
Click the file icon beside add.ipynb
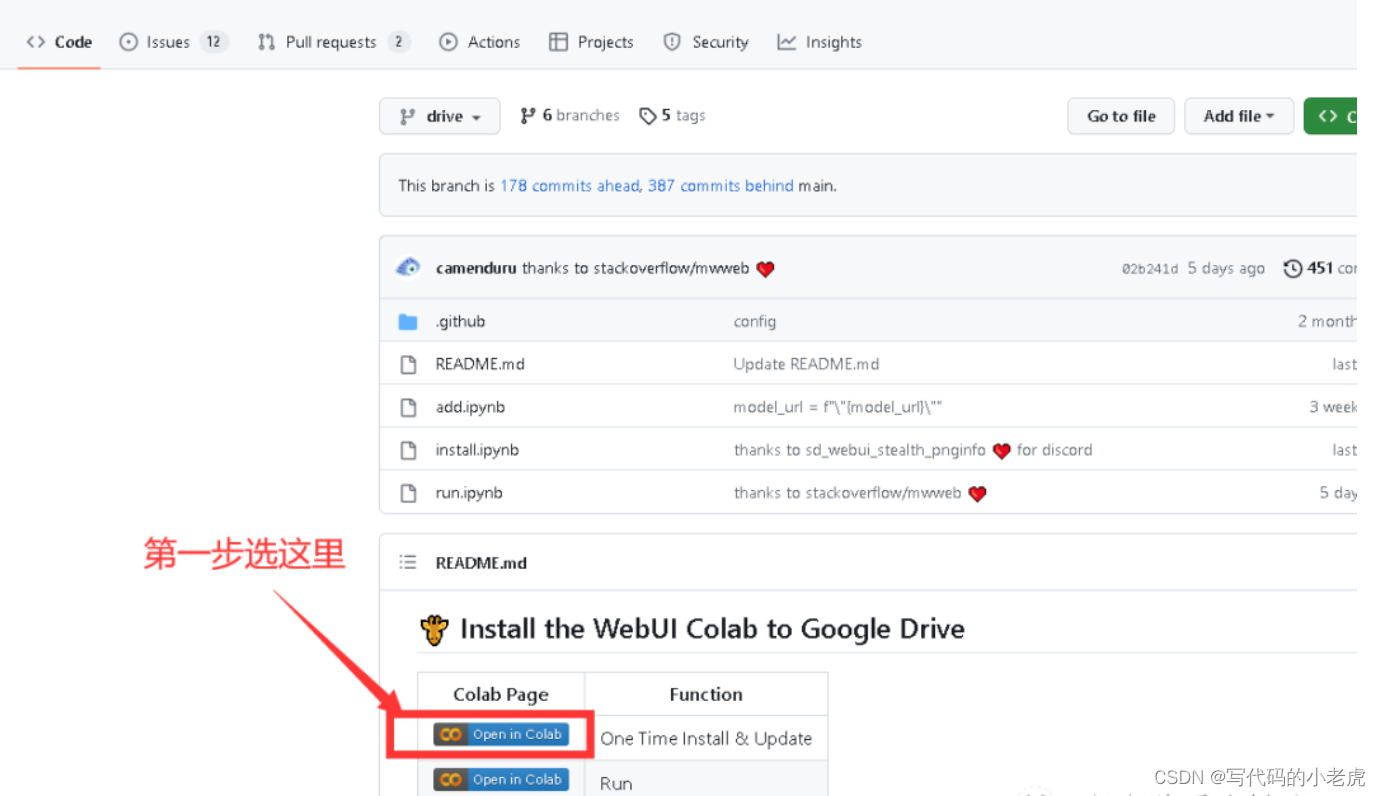tap(408, 407)
